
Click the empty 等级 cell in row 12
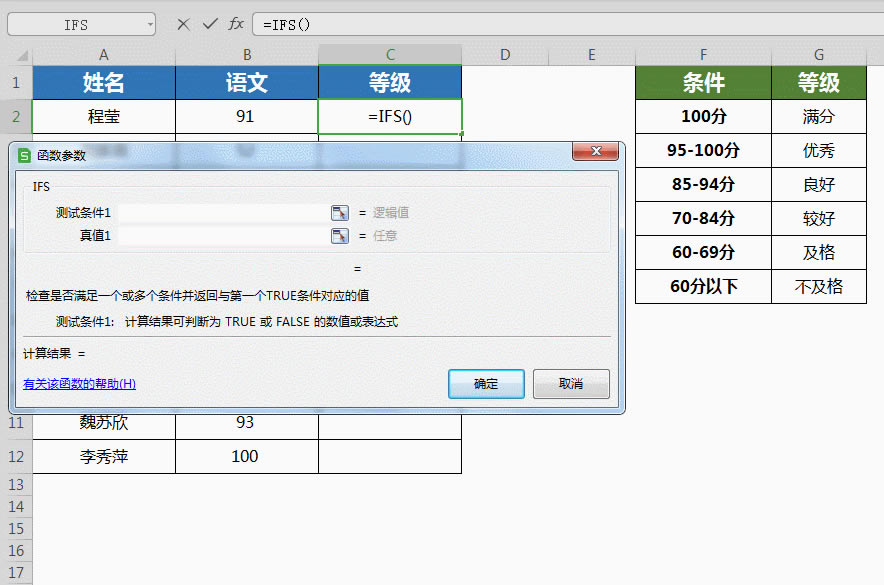coord(390,457)
